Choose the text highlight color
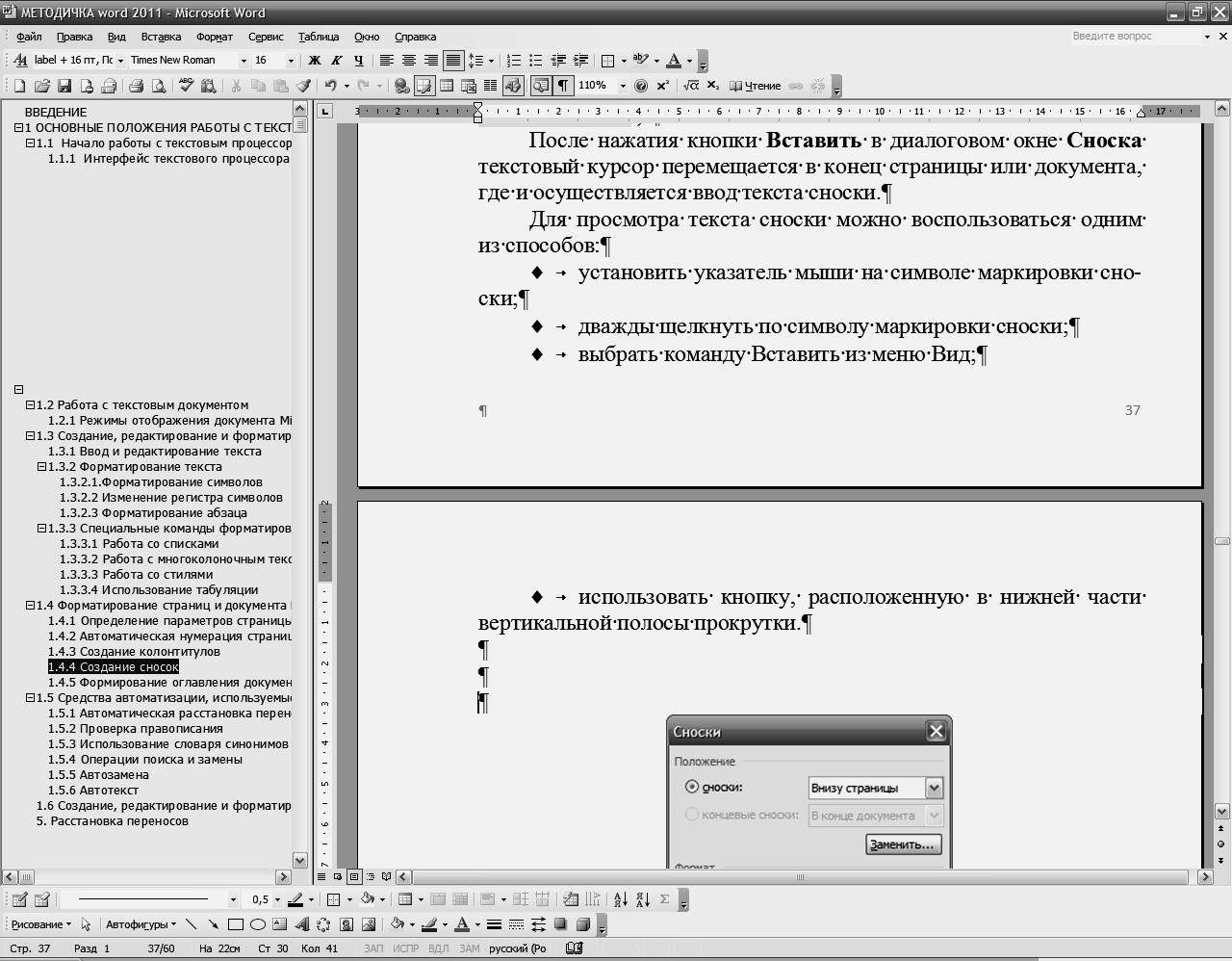The width and height of the screenshot is (1232, 961). click(x=641, y=61)
